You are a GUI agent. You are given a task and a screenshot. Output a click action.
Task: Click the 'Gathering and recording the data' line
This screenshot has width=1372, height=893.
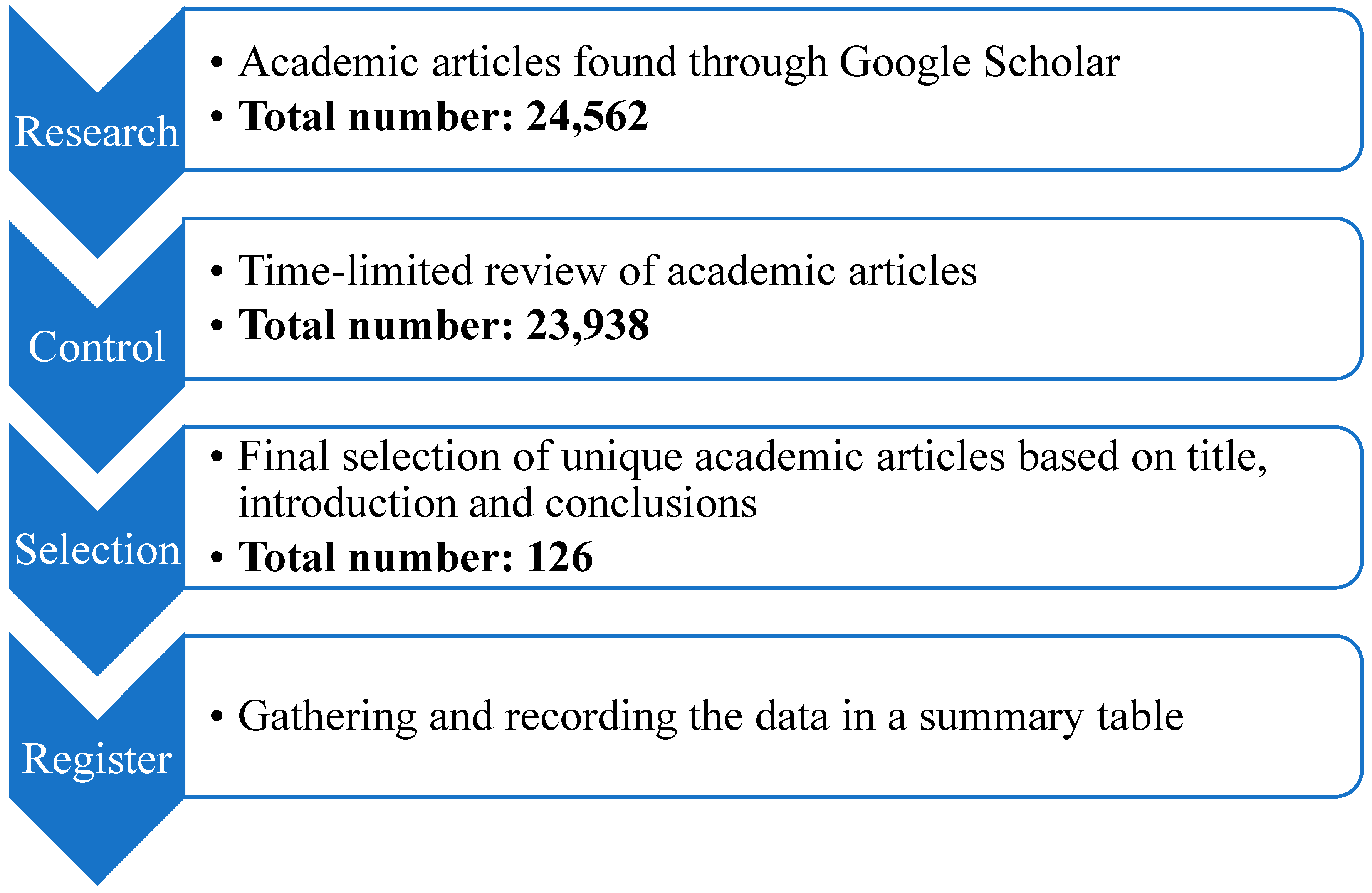[x=710, y=716]
